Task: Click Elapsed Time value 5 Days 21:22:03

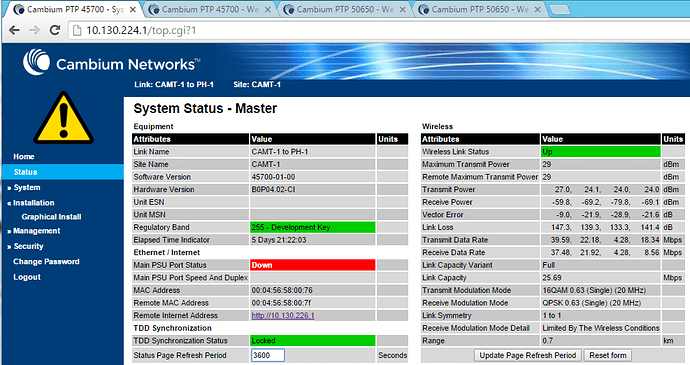Action: (x=279, y=240)
